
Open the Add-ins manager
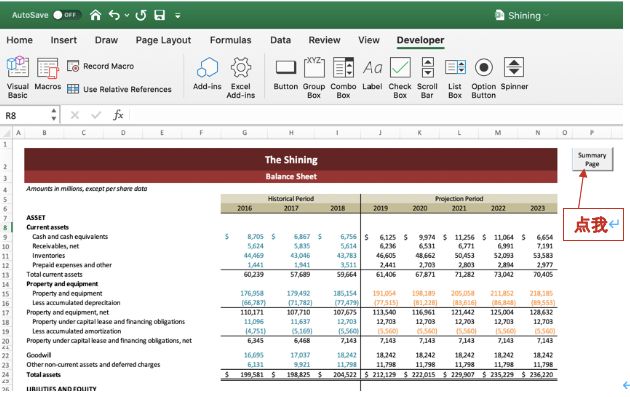coord(207,74)
